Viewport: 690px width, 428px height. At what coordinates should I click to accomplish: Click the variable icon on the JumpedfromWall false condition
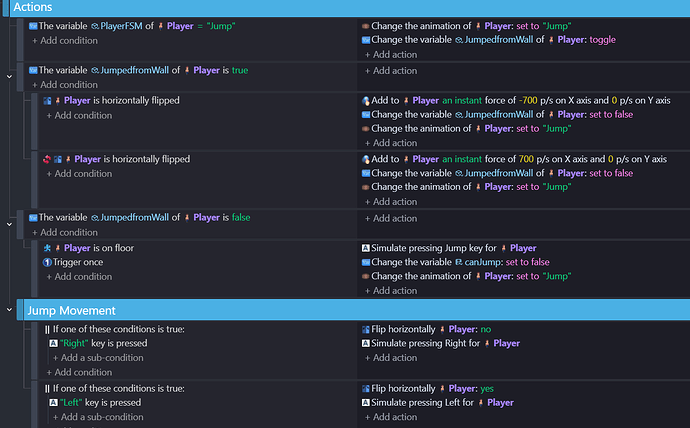tap(33, 218)
